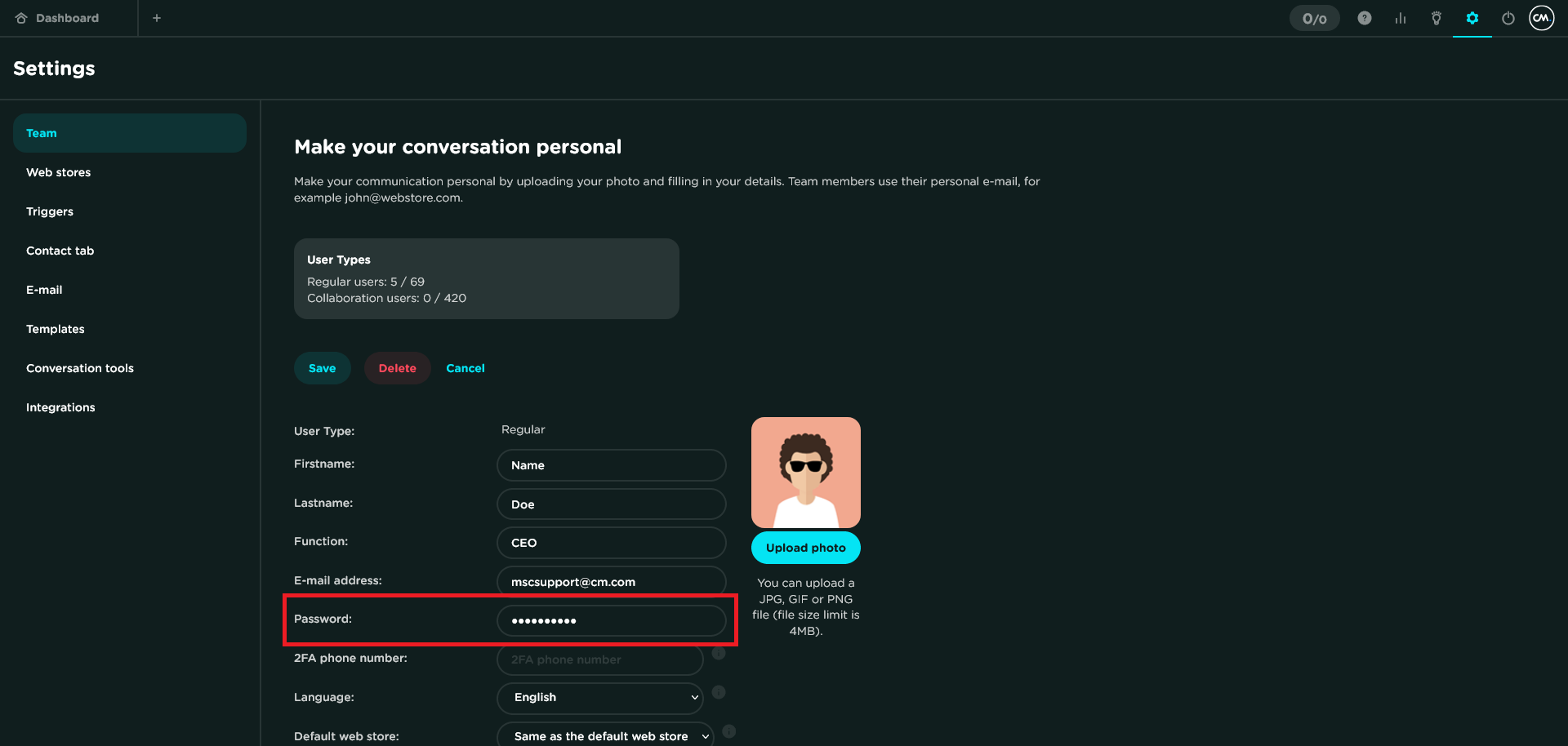Add a new tab with plus icon
The height and width of the screenshot is (746, 1568).
point(157,18)
